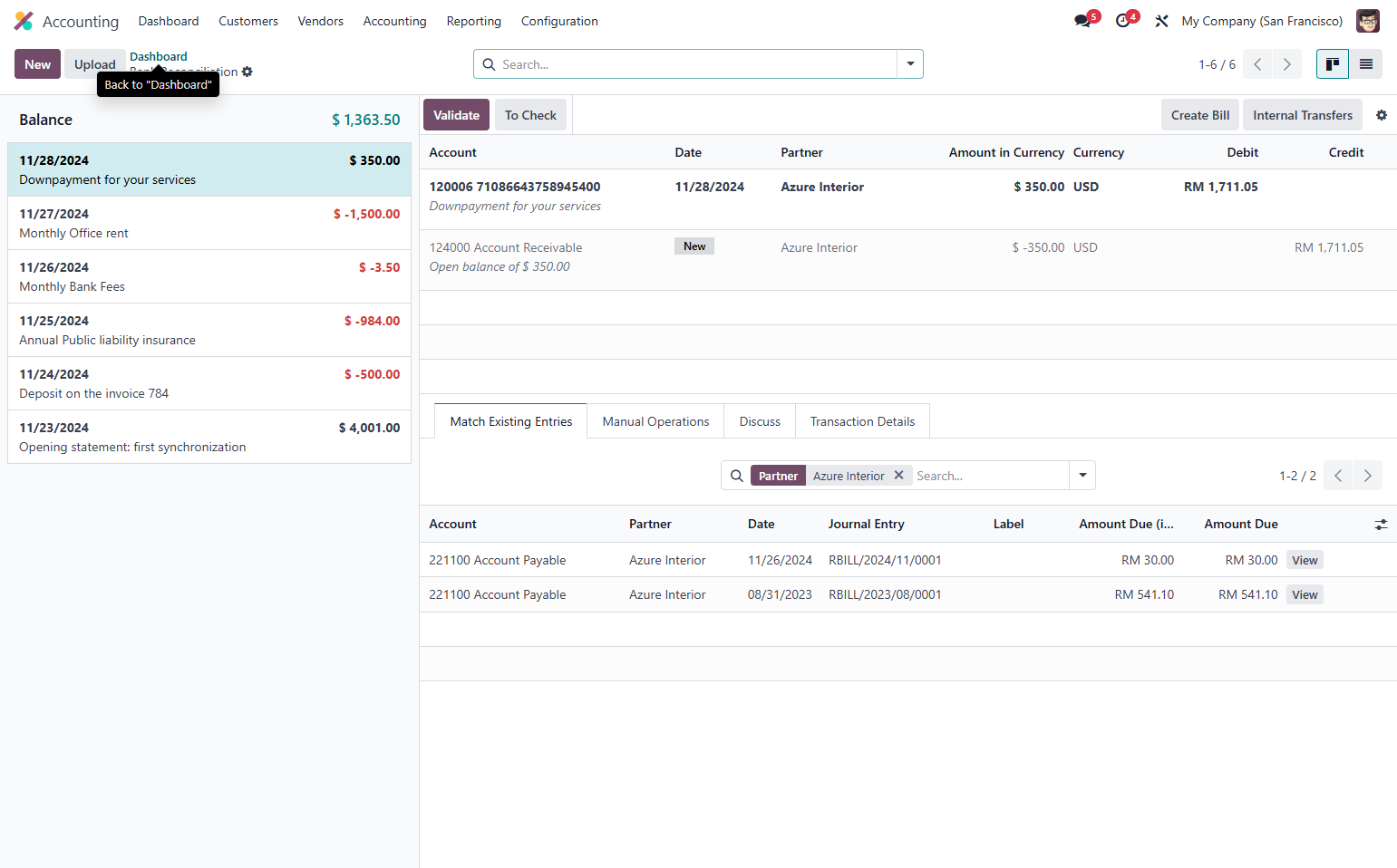Open the Accounting menu in the navbar
Screen dimensions: 1397x868
[394, 21]
